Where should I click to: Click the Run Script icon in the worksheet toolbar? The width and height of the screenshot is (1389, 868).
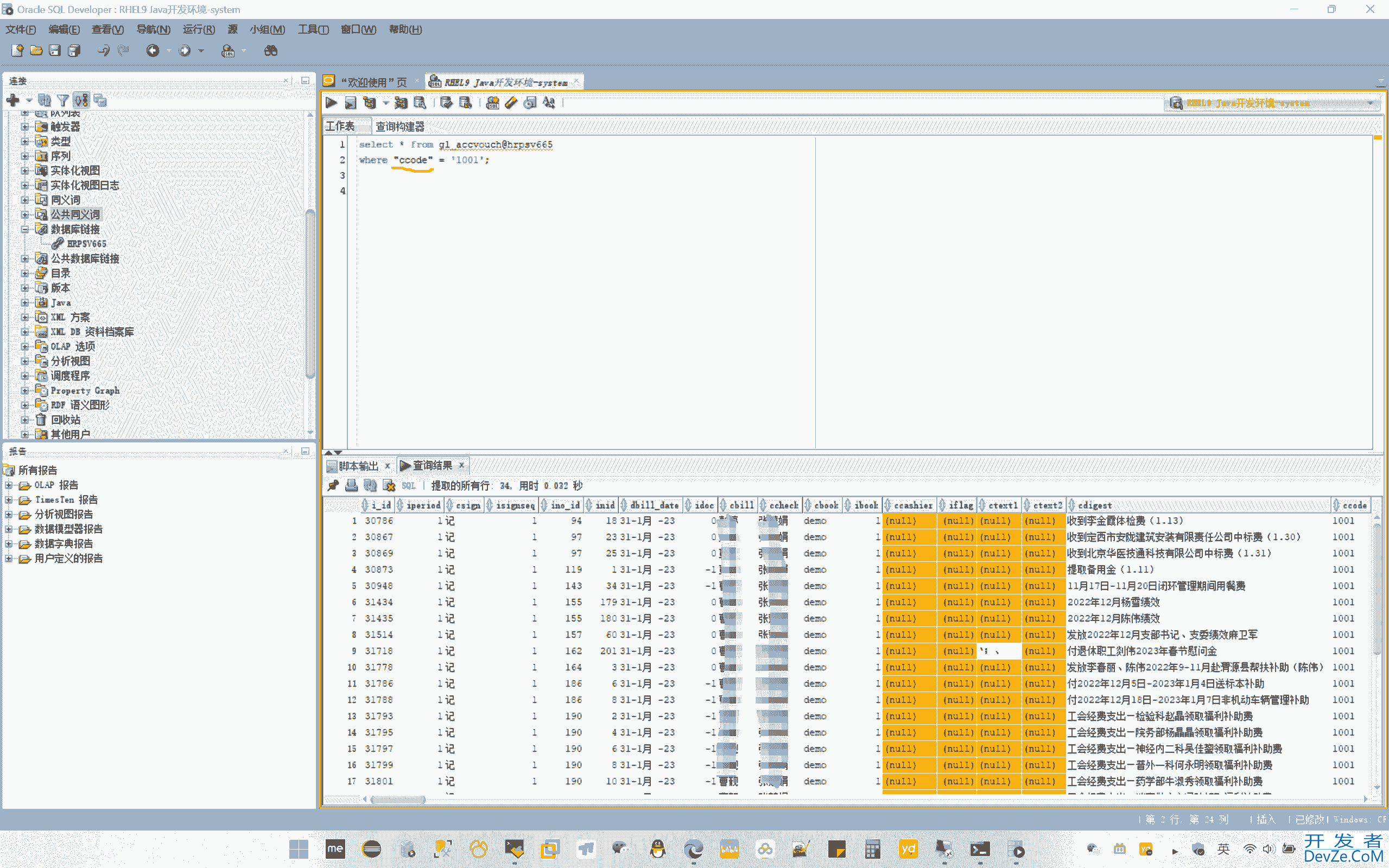[x=351, y=103]
